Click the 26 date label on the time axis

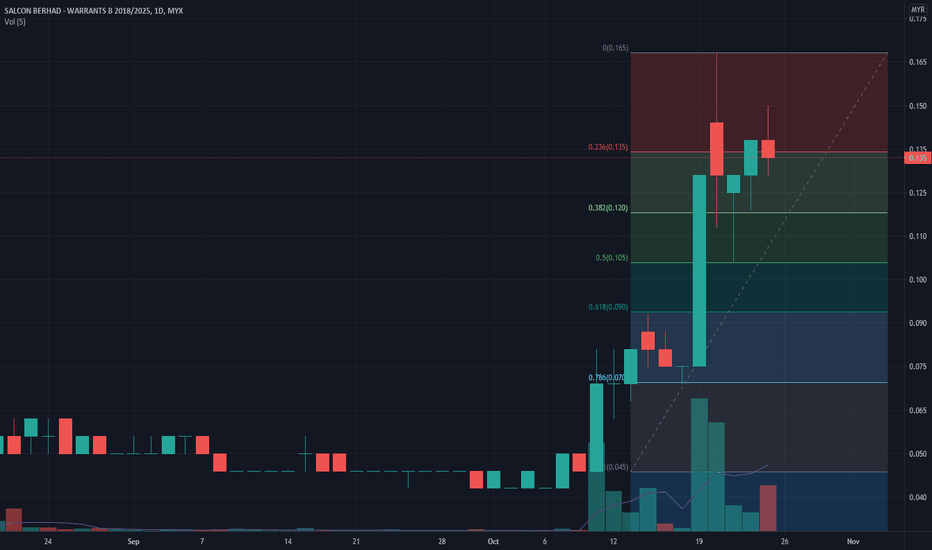(x=785, y=542)
